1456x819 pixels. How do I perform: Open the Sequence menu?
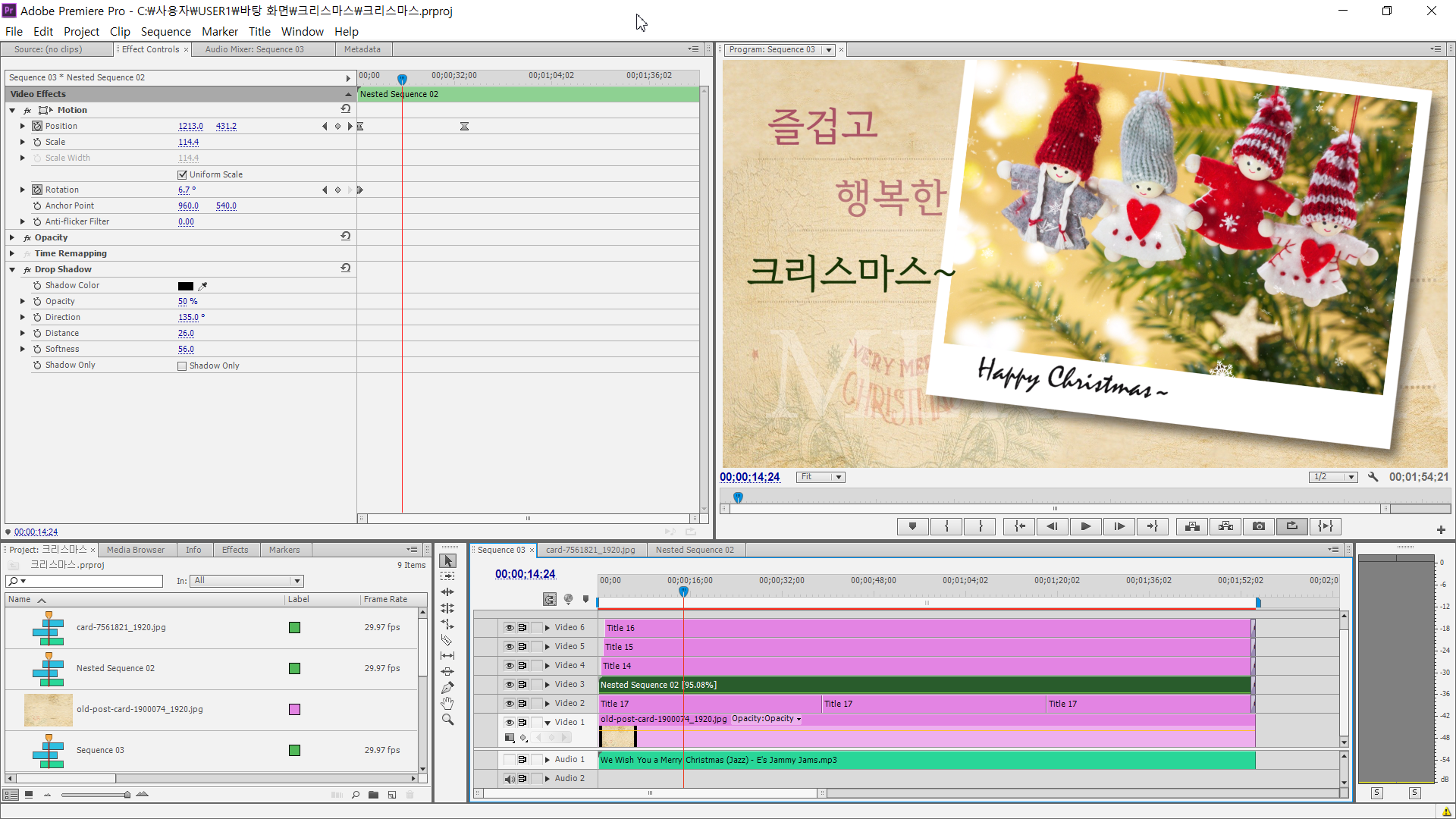[x=165, y=31]
